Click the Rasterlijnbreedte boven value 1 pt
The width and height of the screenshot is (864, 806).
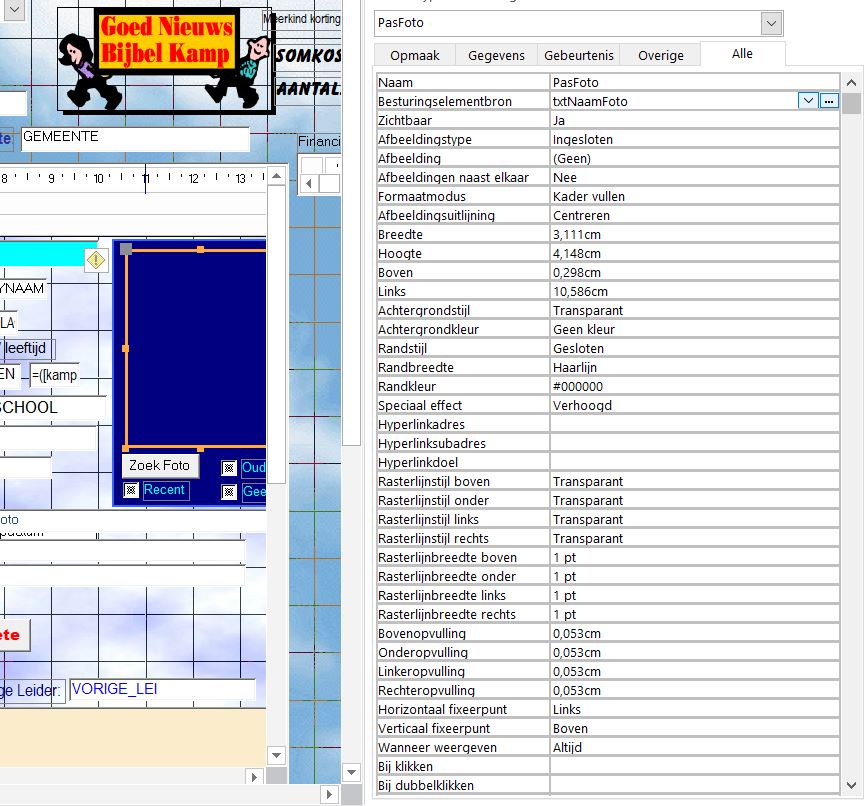pos(694,558)
